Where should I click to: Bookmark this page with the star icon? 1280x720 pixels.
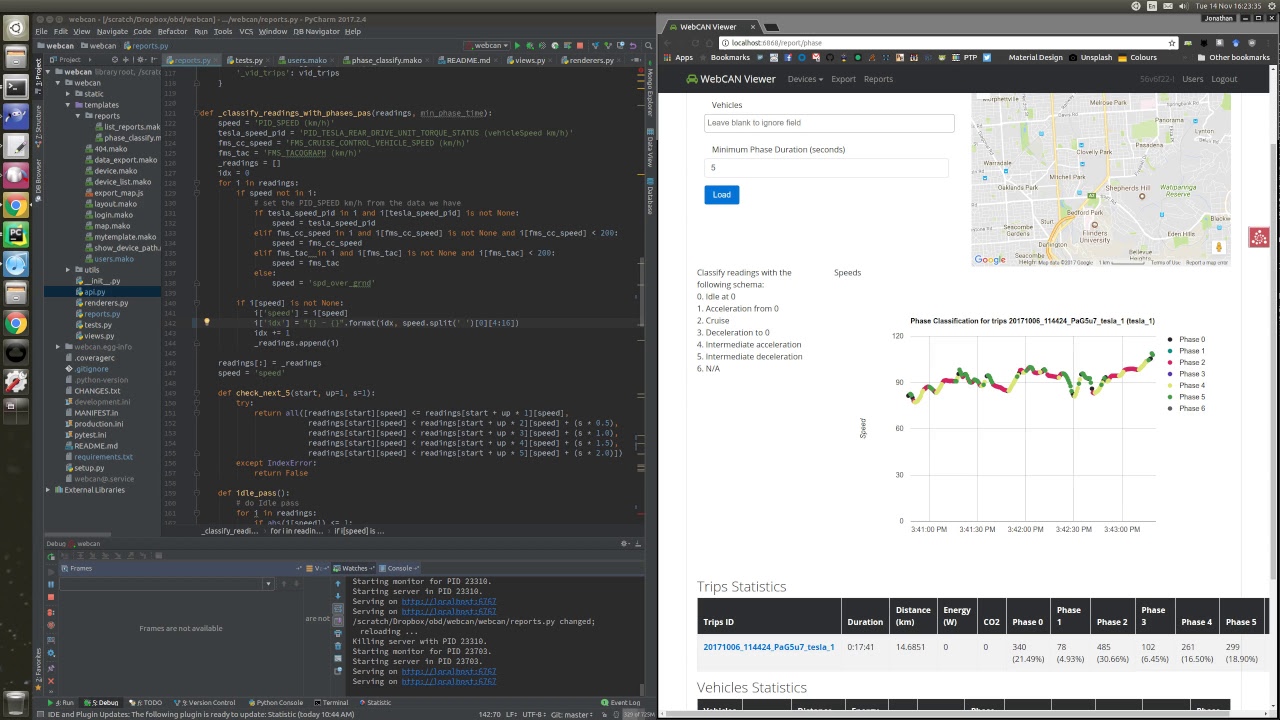[x=1171, y=43]
